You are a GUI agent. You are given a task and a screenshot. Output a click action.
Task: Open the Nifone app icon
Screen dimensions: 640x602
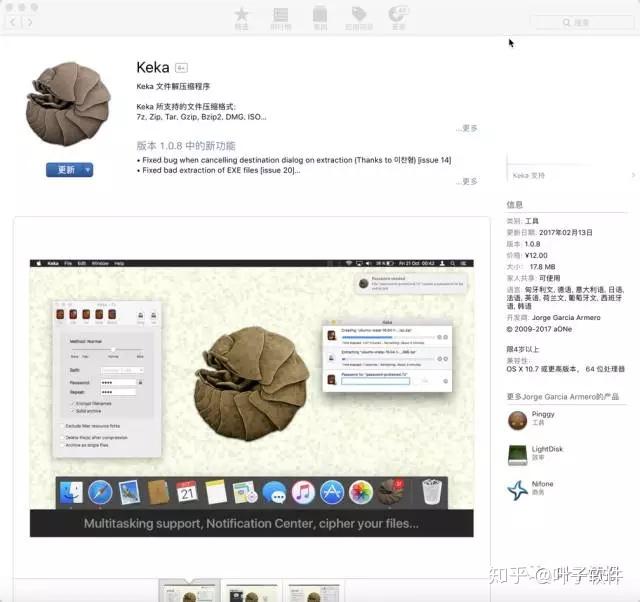coord(517,490)
